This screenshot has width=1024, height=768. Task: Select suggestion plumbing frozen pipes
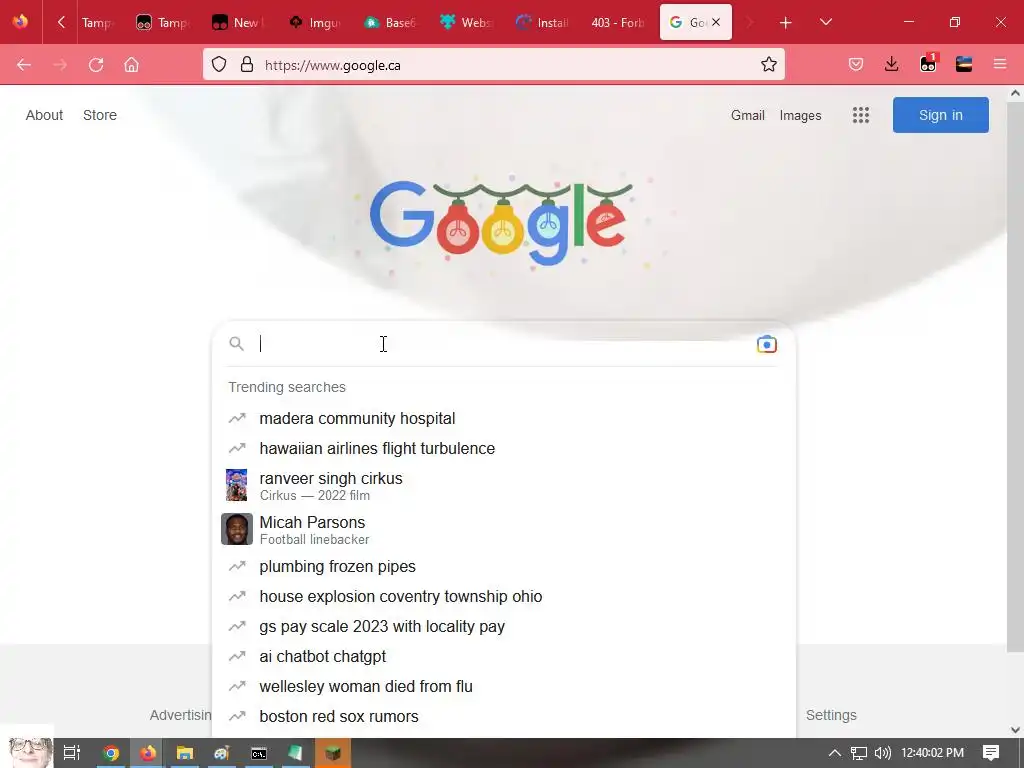click(504, 566)
